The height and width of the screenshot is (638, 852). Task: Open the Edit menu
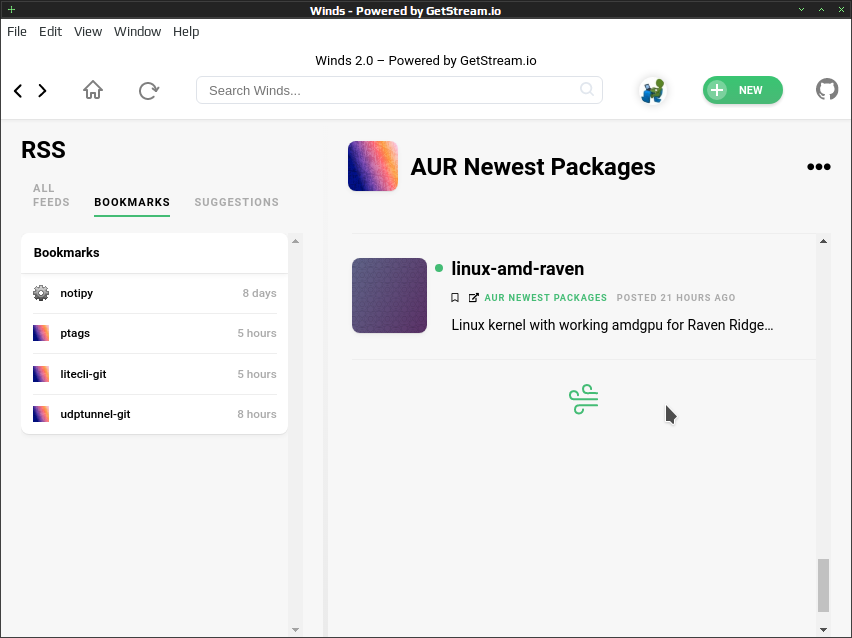click(x=51, y=32)
